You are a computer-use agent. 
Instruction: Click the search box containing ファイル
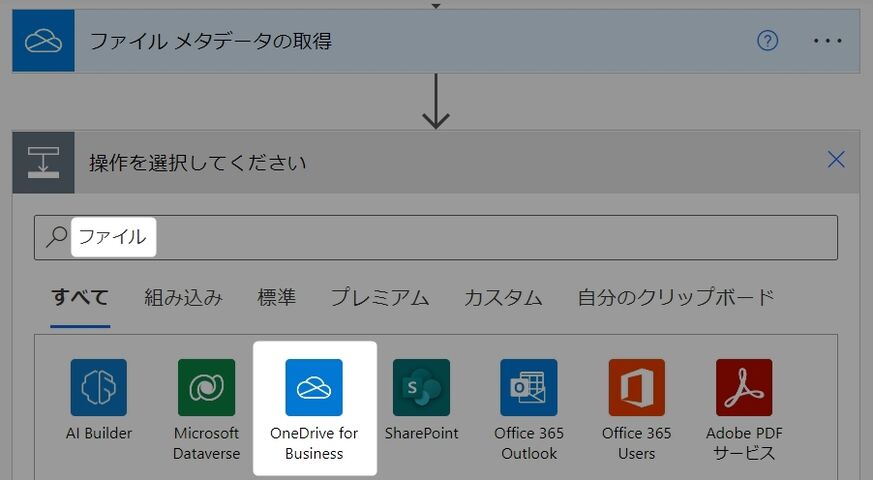pyautogui.click(x=436, y=237)
